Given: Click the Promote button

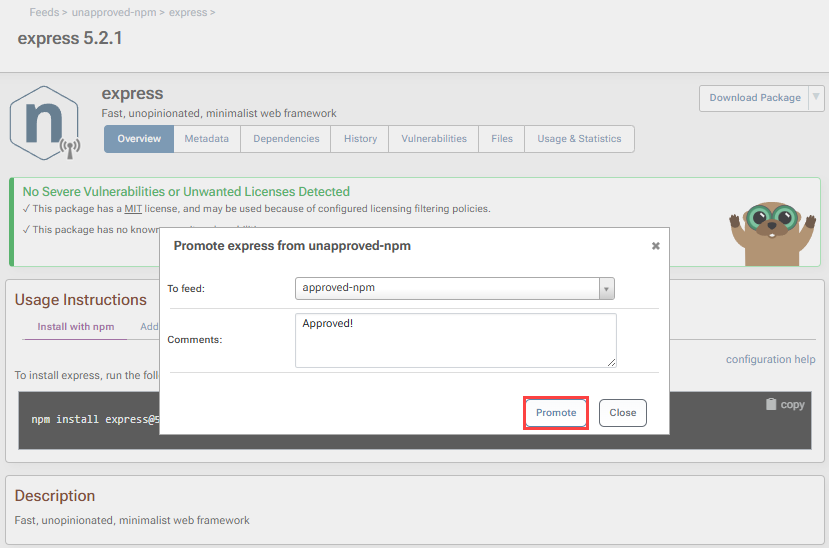Looking at the screenshot, I should click(x=556, y=413).
